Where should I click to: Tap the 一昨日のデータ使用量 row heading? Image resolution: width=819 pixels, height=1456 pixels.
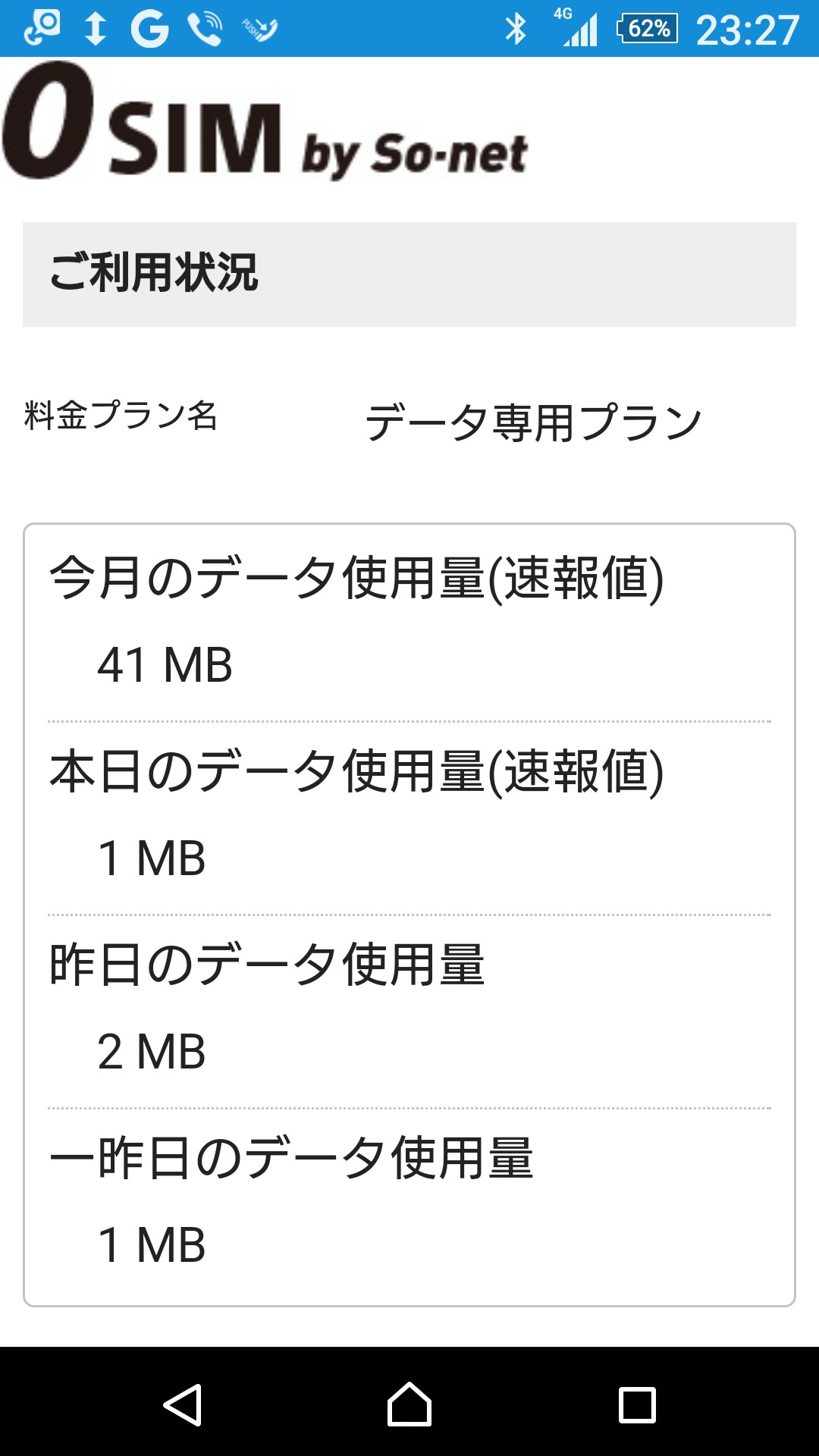tap(291, 1159)
